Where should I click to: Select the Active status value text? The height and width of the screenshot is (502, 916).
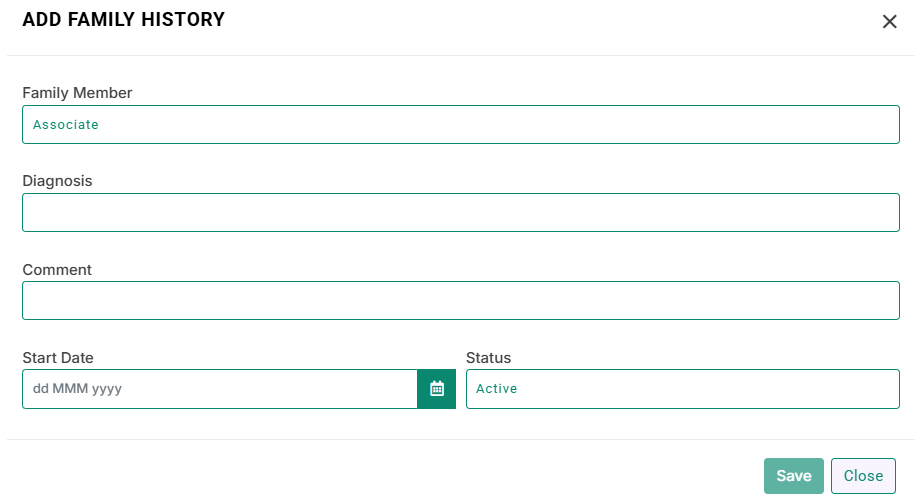coord(497,389)
